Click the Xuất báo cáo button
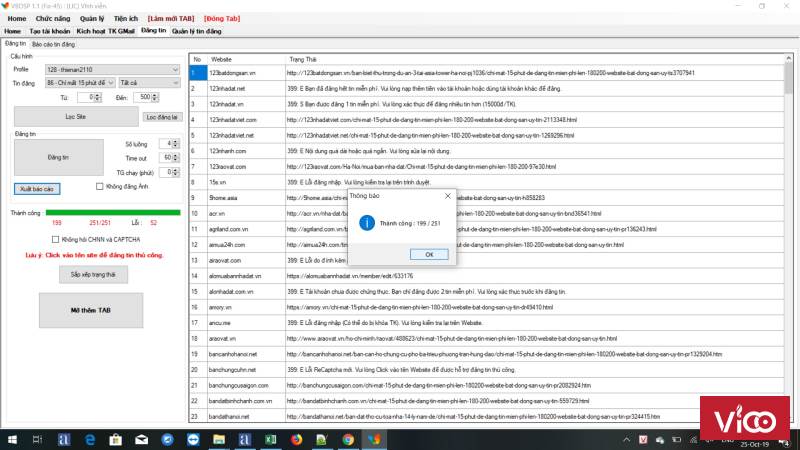This screenshot has height=450, width=800. [37, 188]
